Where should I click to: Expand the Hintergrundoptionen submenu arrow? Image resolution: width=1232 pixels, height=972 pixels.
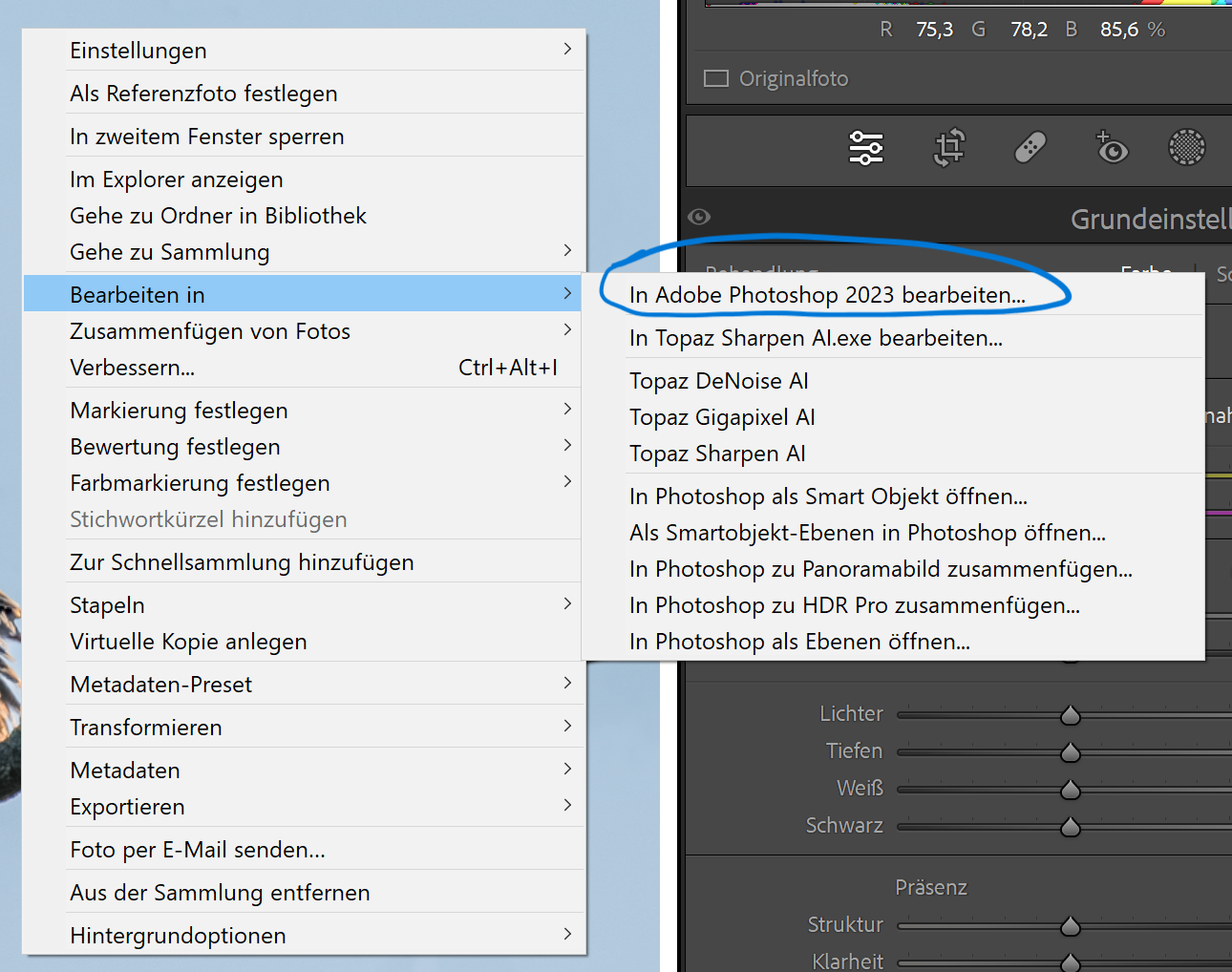click(x=567, y=934)
